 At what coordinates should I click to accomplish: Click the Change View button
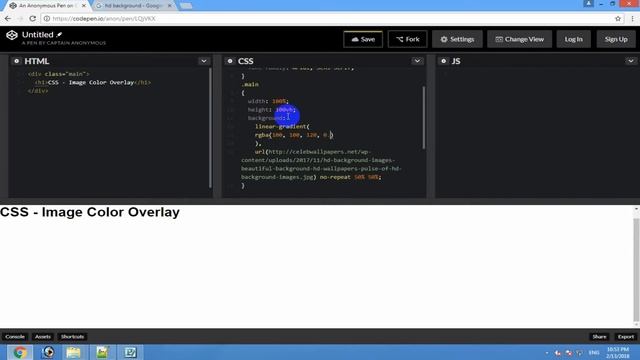pyautogui.click(x=519, y=39)
